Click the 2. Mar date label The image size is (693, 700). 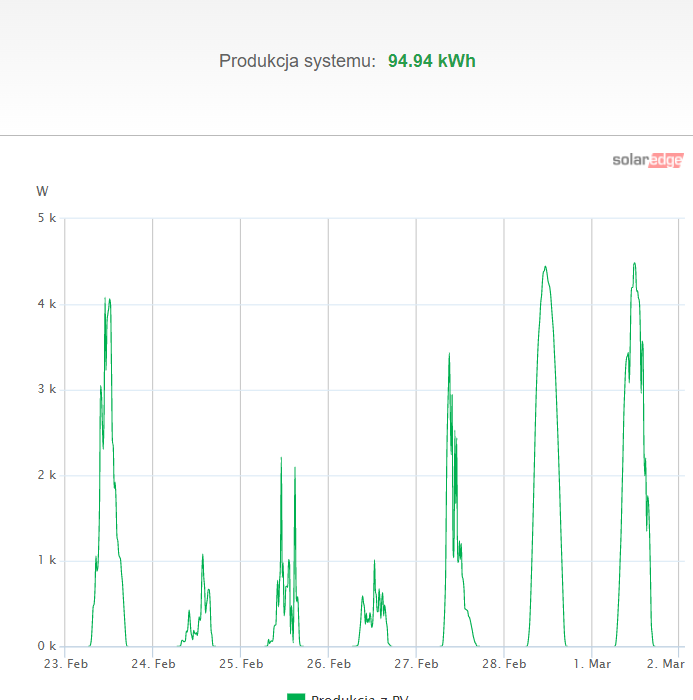pos(666,663)
